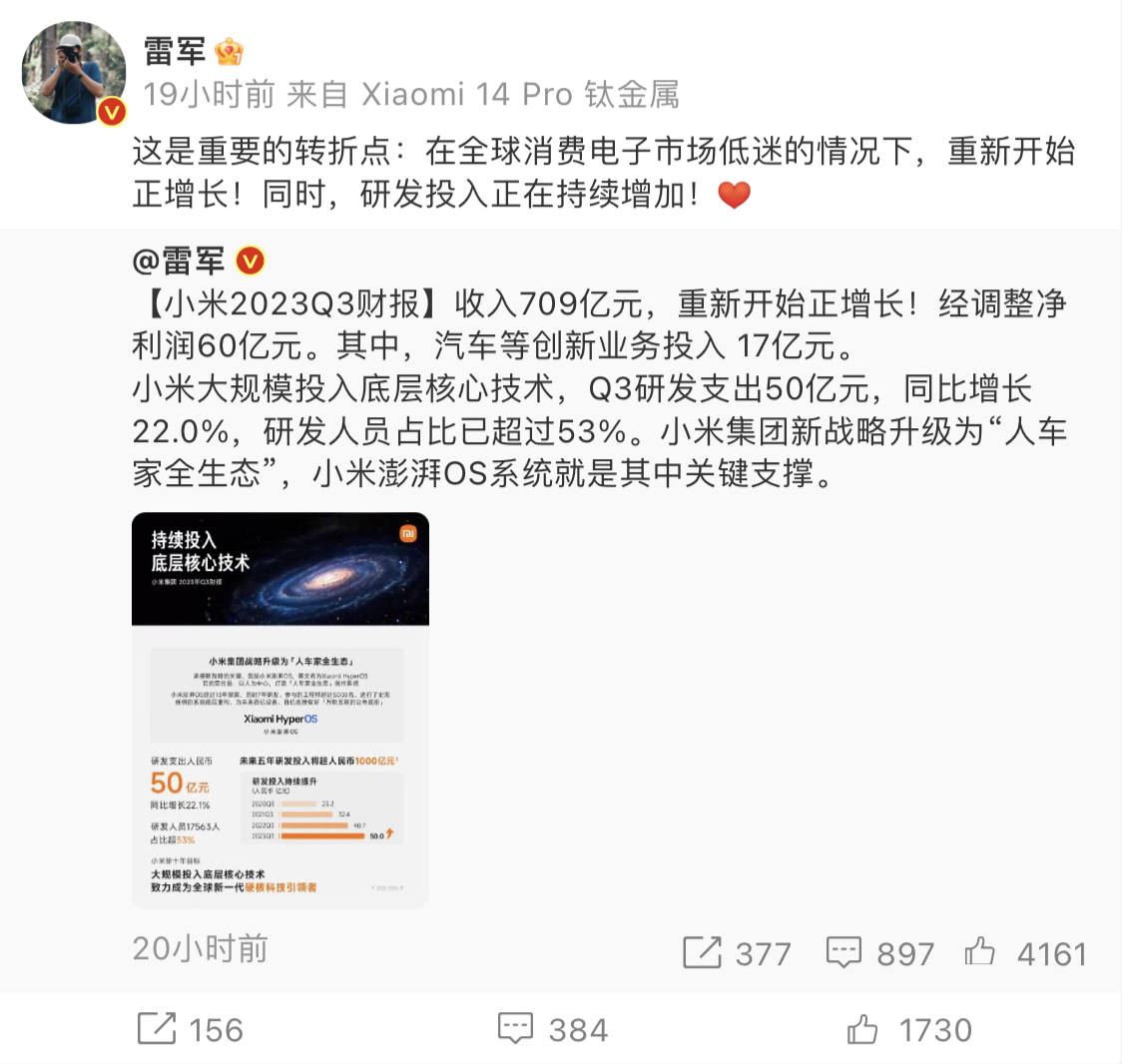Click comment icon with 897 count
Viewport: 1122px width, 1064px height.
coord(843,952)
